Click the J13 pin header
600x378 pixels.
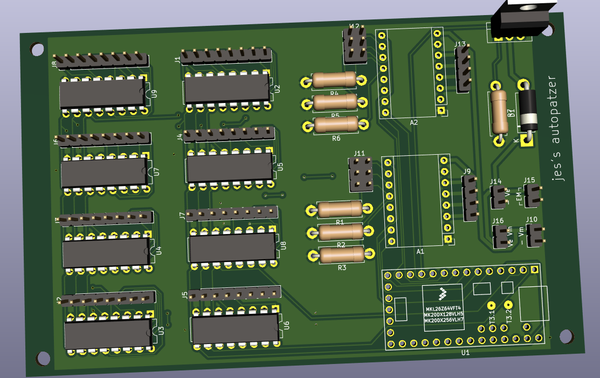coord(463,69)
